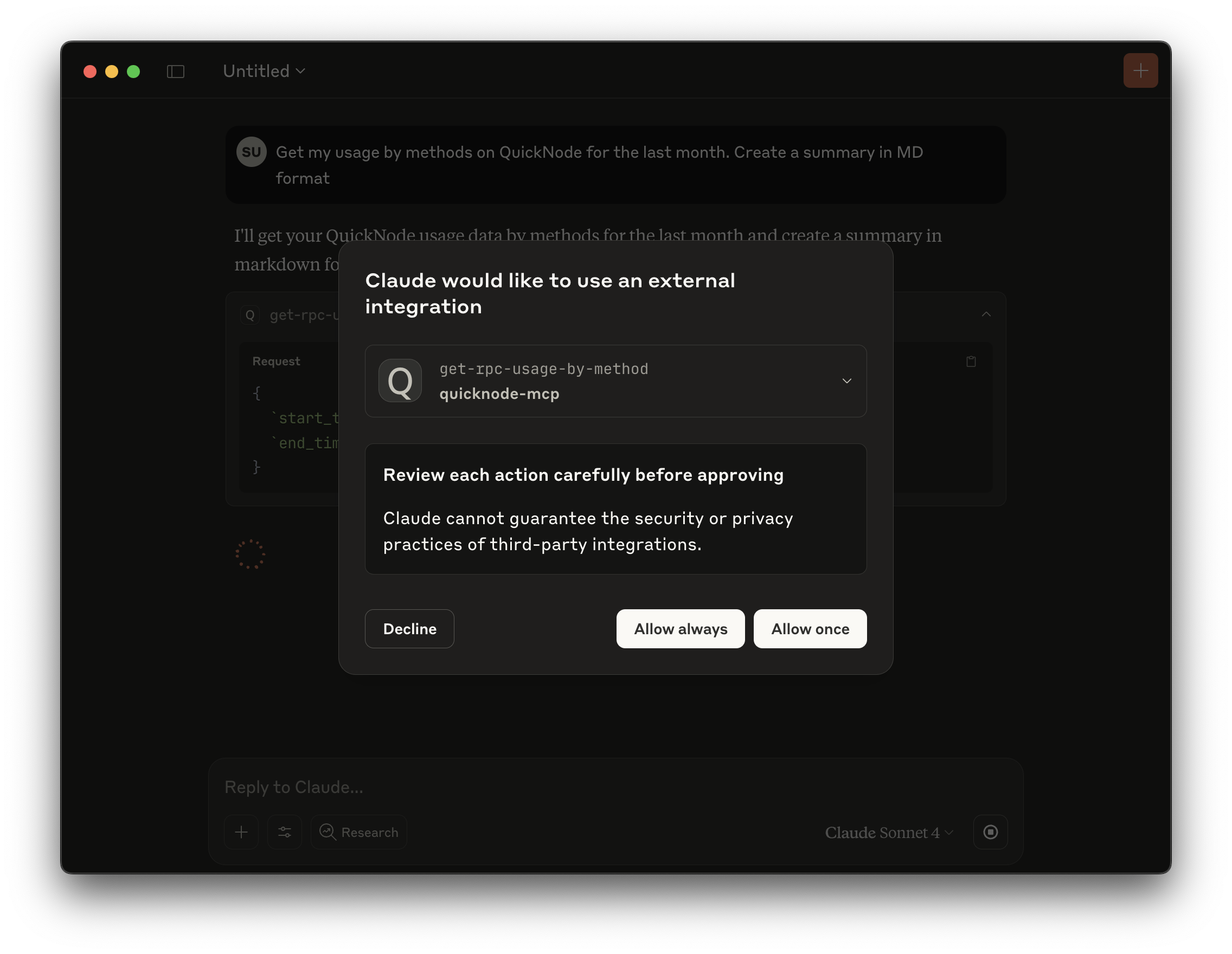Toggle the sidebar panel icon
Image resolution: width=1232 pixels, height=954 pixels.
point(176,72)
